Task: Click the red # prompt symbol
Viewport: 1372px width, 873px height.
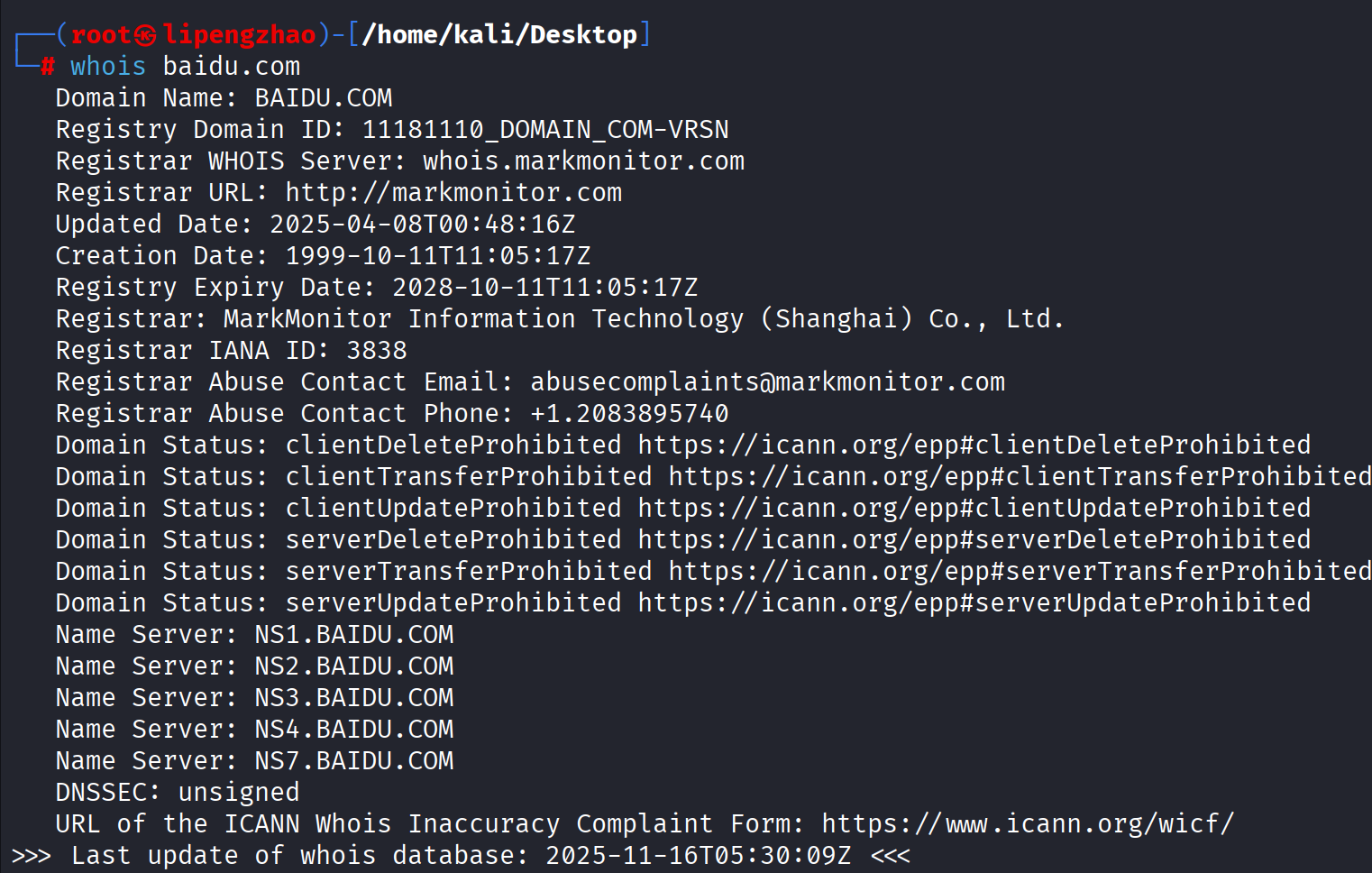Action: (x=48, y=66)
